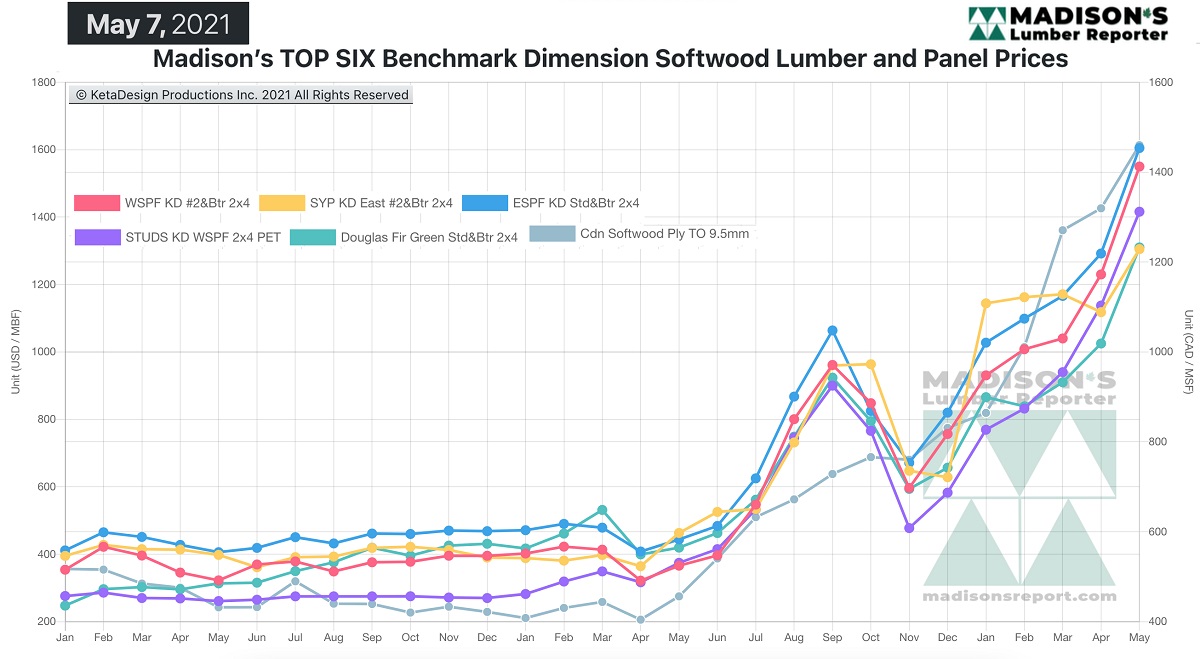Click the teal Douglas Fir peak before the April dip
Image resolution: width=1200 pixels, height=659 pixels.
point(602,510)
